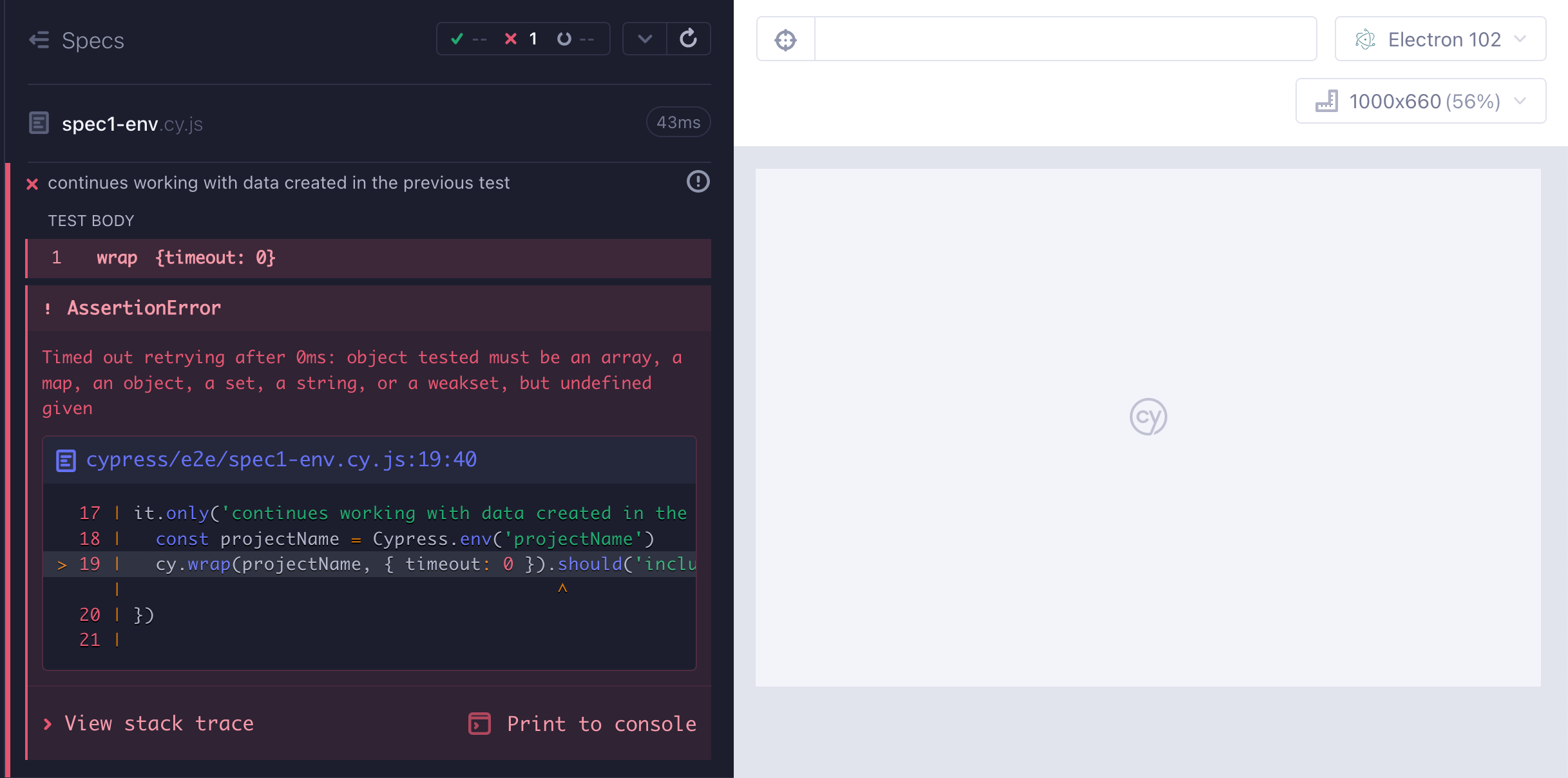
Task: Expand the collapse-all-tests chevron near refresh button
Action: click(x=644, y=38)
